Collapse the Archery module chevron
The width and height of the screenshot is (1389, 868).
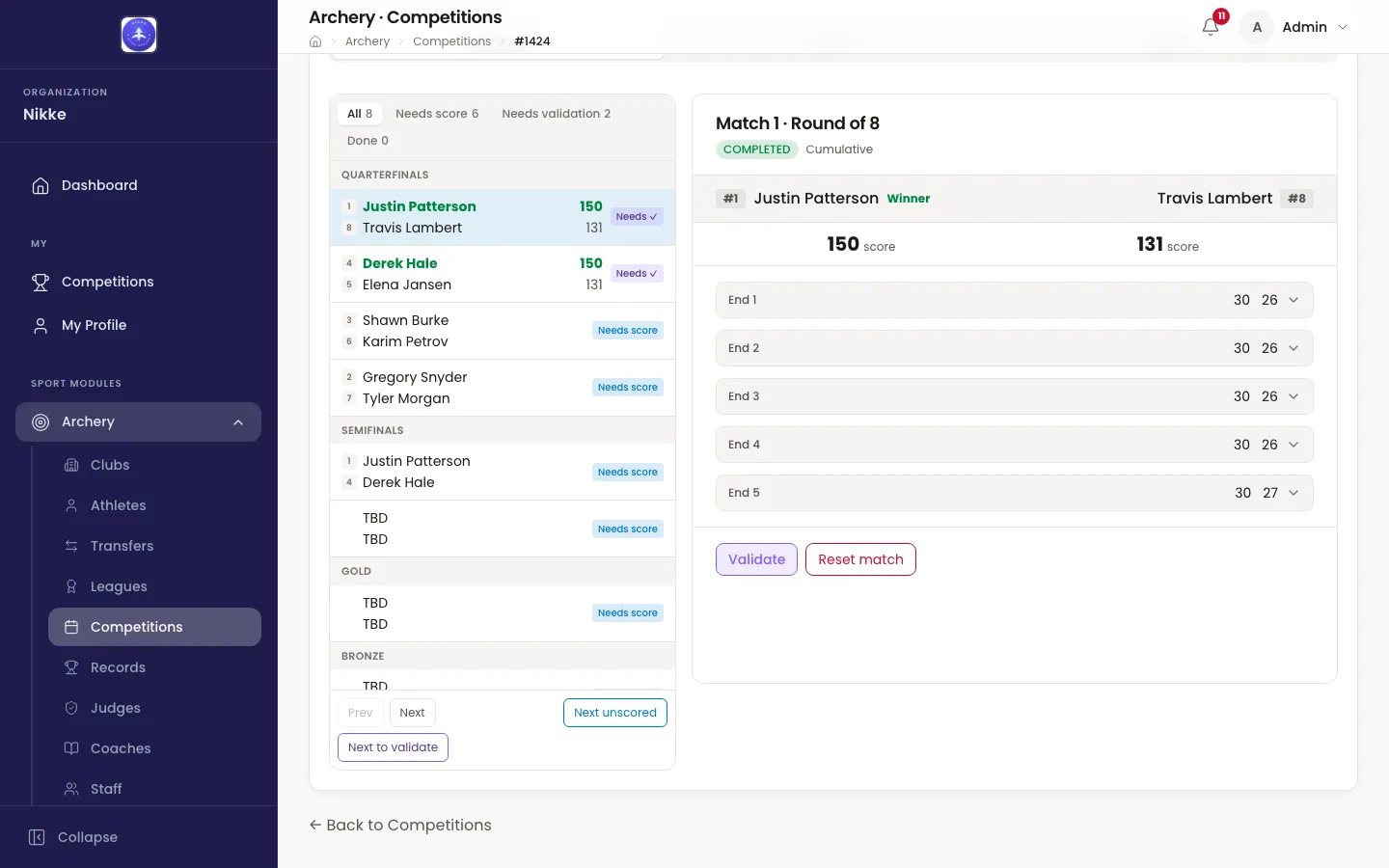click(x=238, y=421)
